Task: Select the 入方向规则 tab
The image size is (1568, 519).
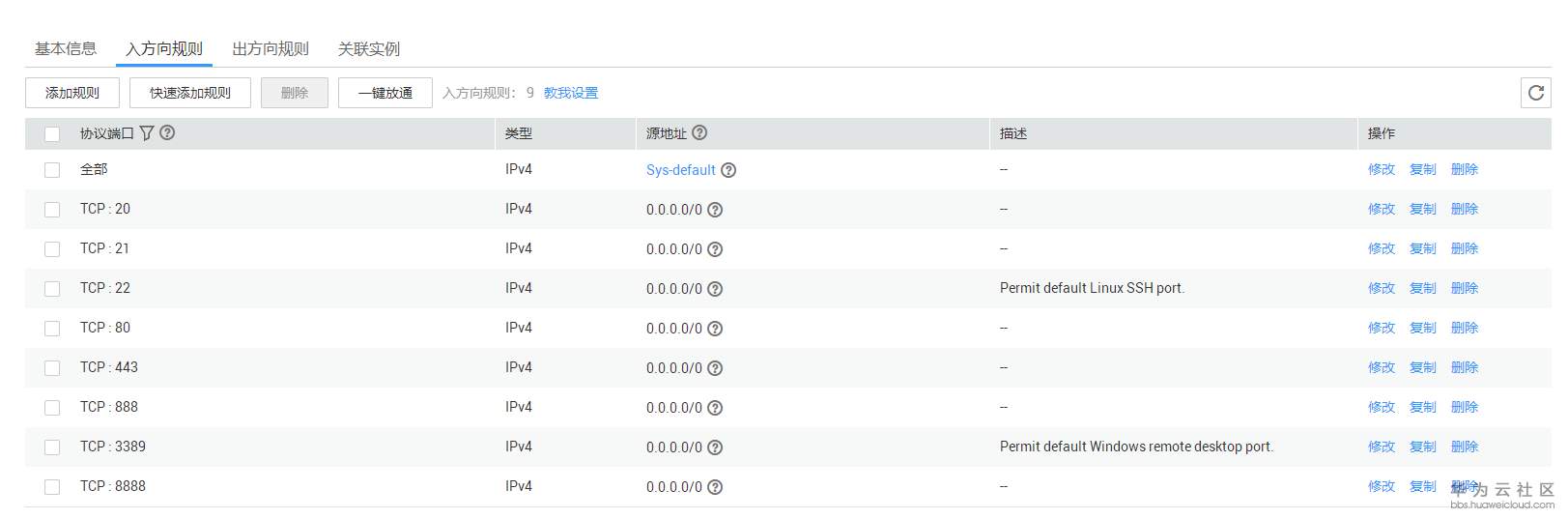Action: pyautogui.click(x=164, y=48)
